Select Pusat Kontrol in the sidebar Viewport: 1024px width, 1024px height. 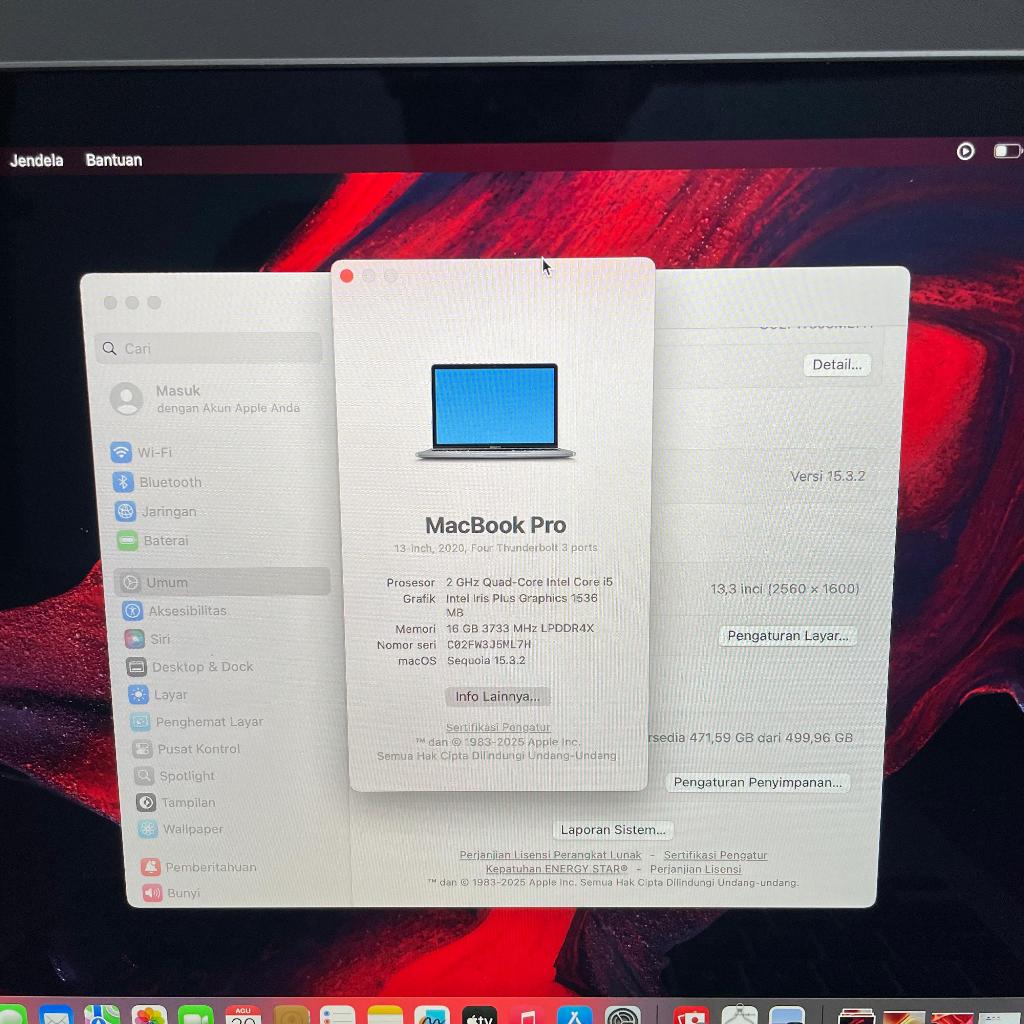198,749
